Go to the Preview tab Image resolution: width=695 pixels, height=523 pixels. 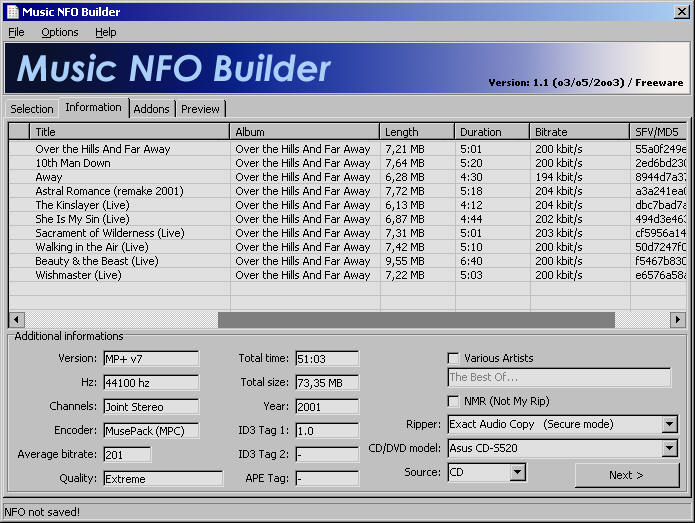[x=200, y=109]
